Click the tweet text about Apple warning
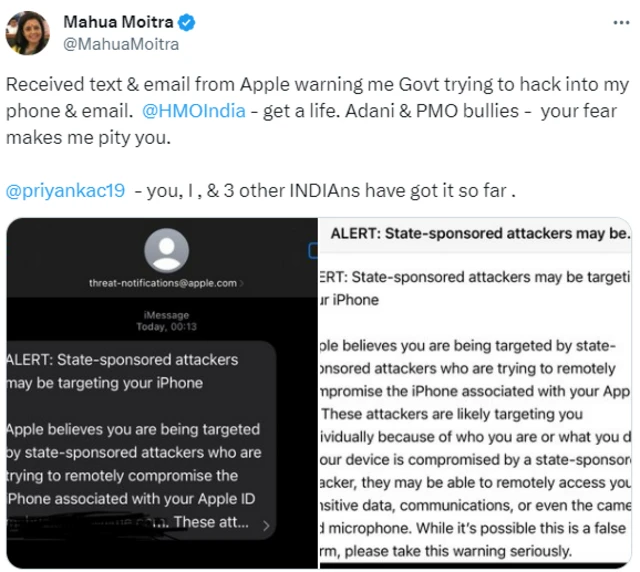The height and width of the screenshot is (572, 640). tap(300, 87)
